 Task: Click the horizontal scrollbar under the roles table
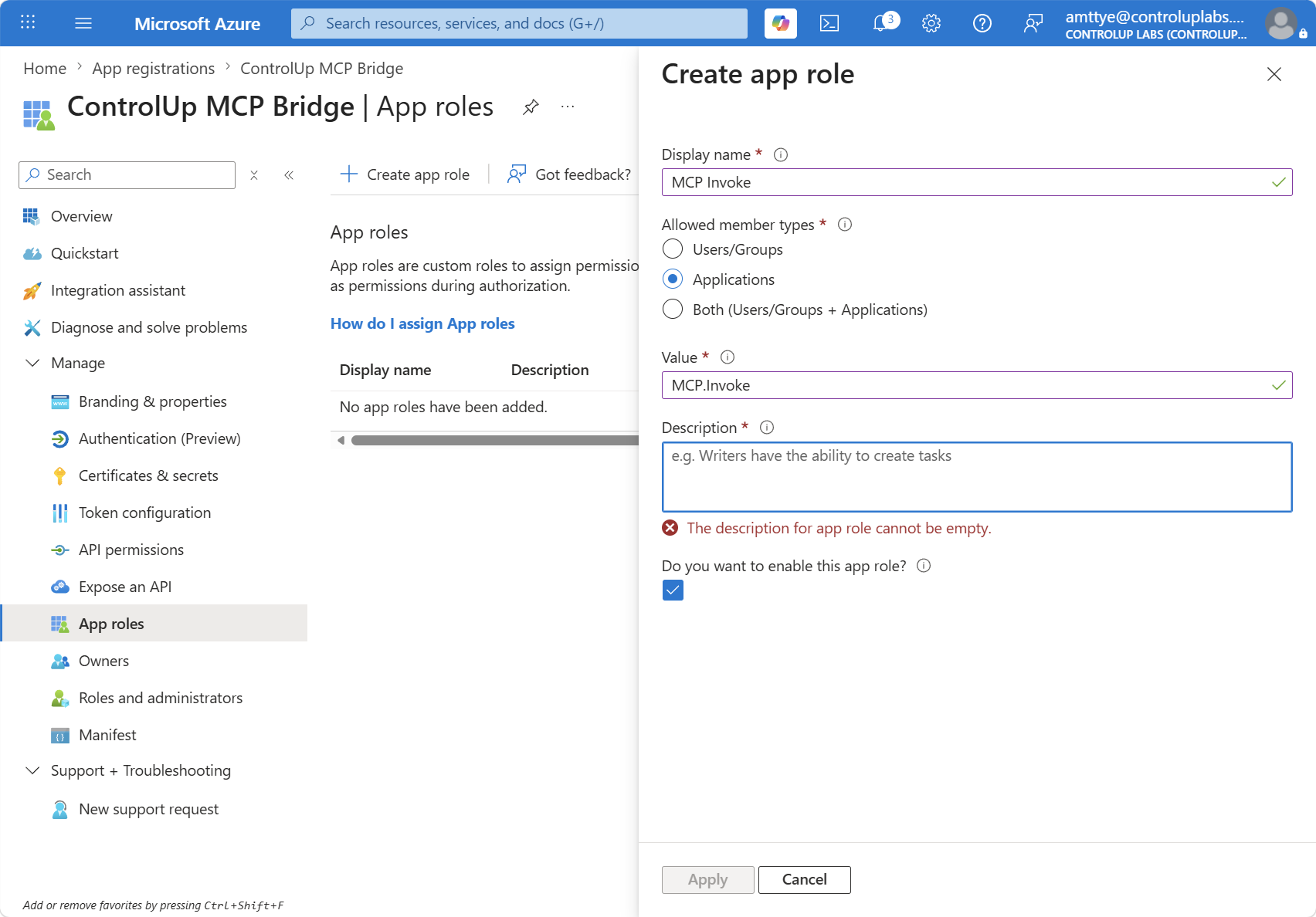click(x=494, y=440)
